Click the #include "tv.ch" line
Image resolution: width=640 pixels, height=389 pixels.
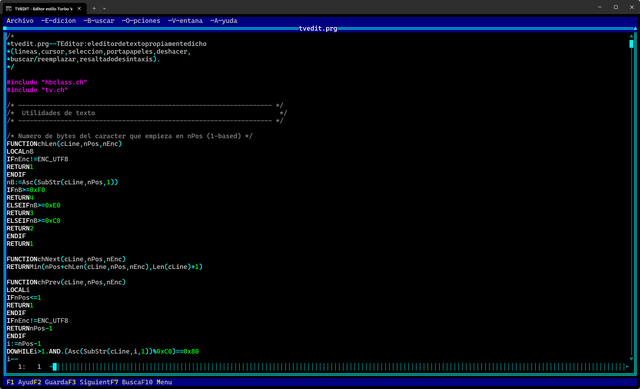(37, 90)
